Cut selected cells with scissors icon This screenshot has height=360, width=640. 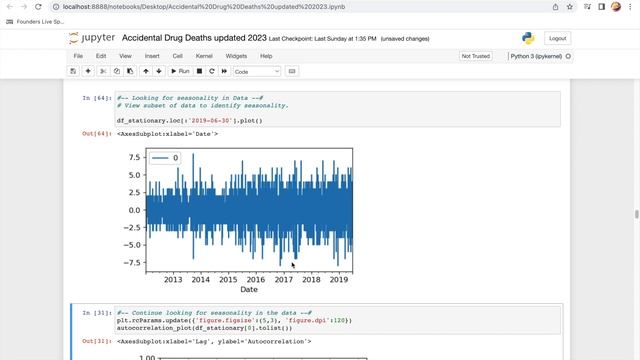(x=103, y=71)
